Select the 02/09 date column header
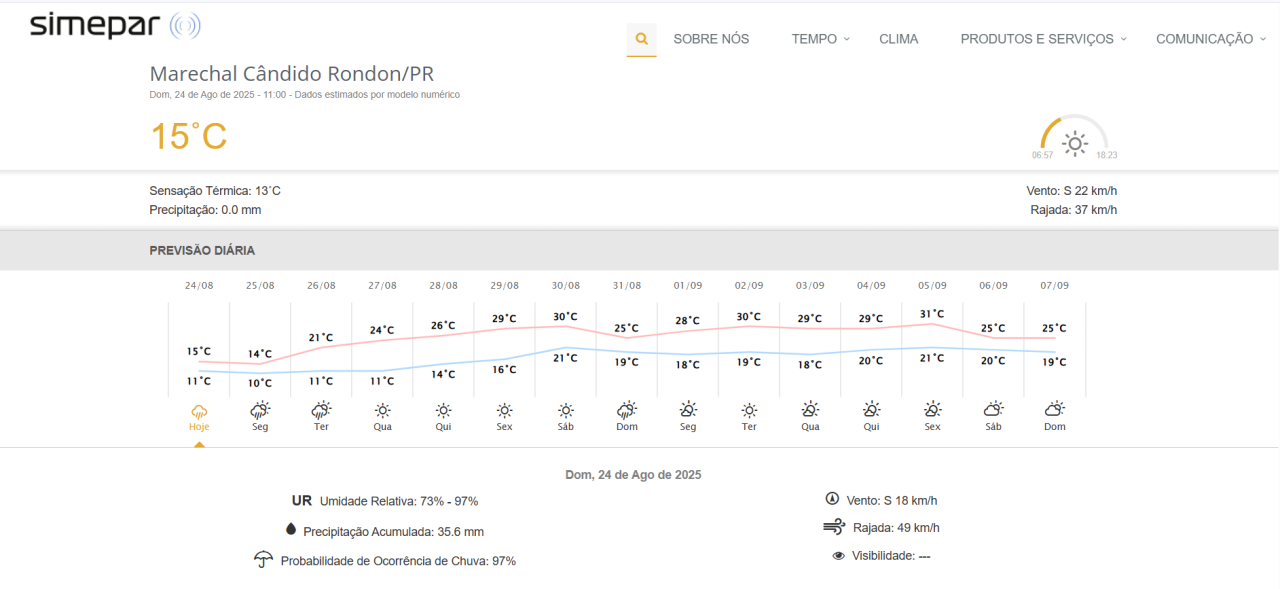The width and height of the screenshot is (1280, 589). [749, 285]
